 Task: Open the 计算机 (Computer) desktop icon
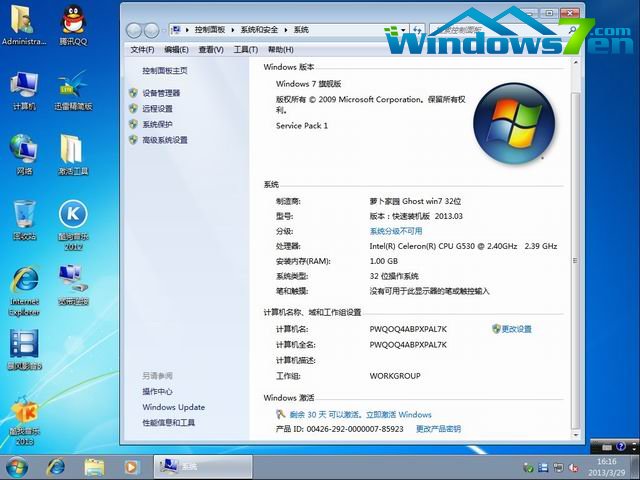click(24, 91)
